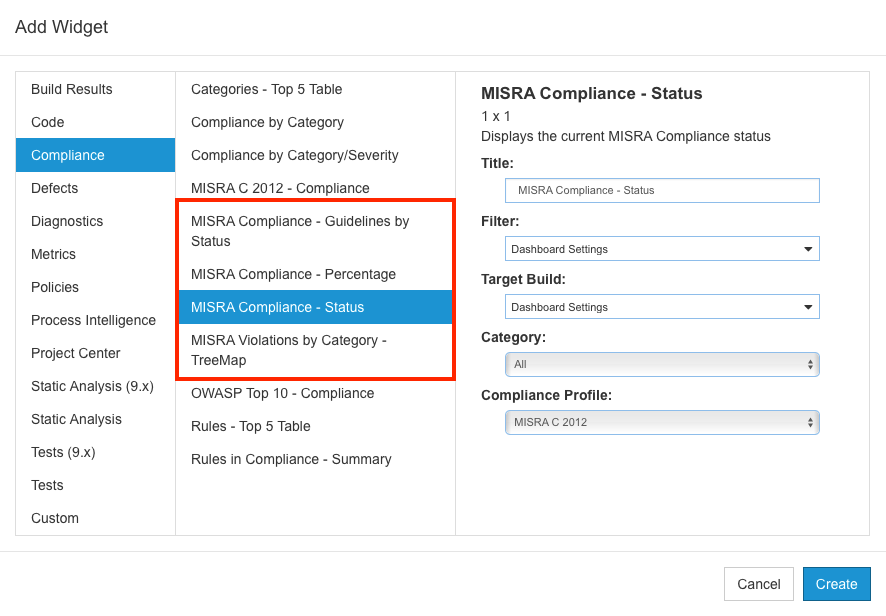Viewport: 886px width, 616px height.
Task: Pick Rules in Compliance - Summary widget
Action: (x=315, y=459)
